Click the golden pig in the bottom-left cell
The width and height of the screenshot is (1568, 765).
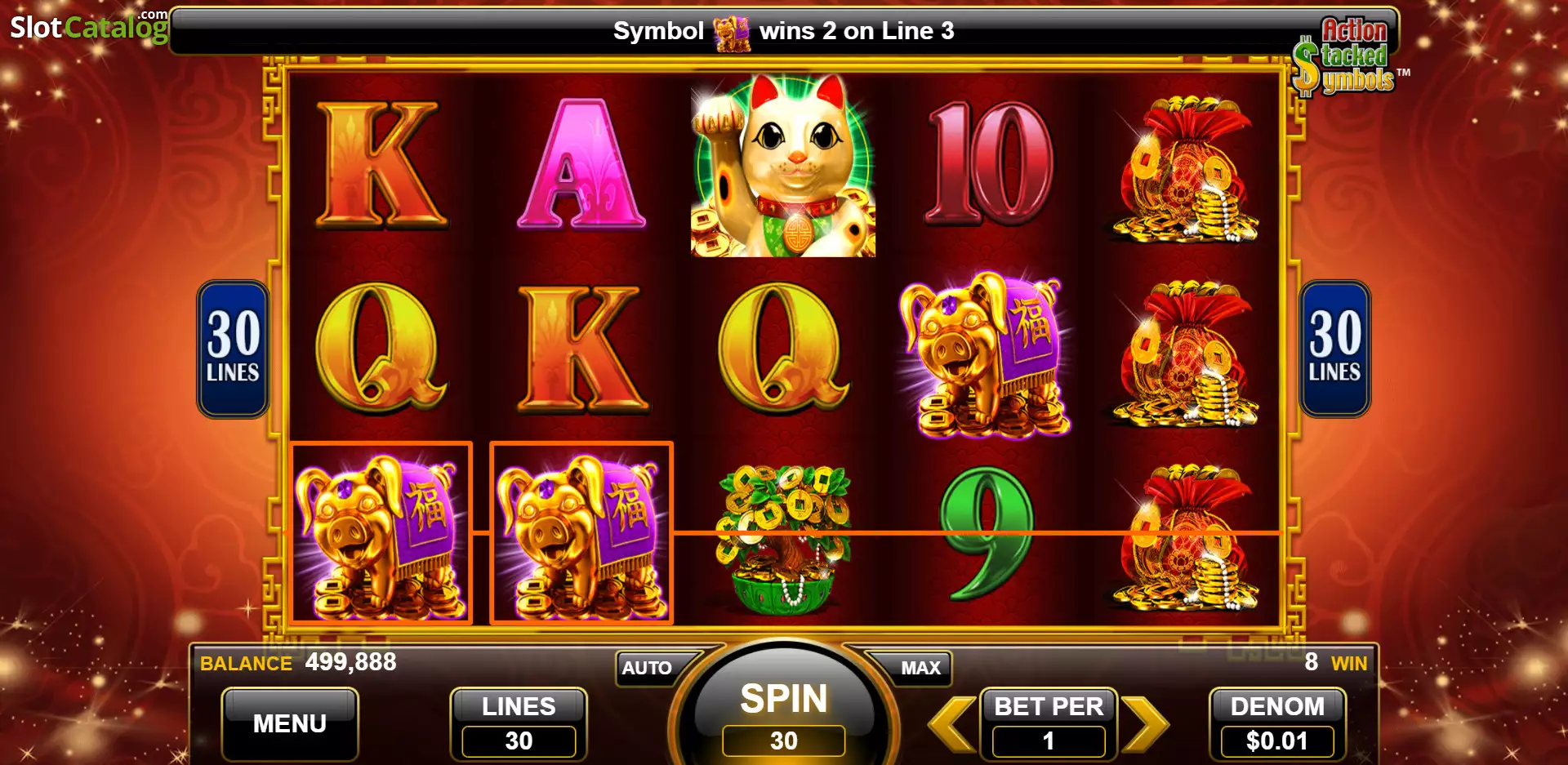[x=381, y=533]
